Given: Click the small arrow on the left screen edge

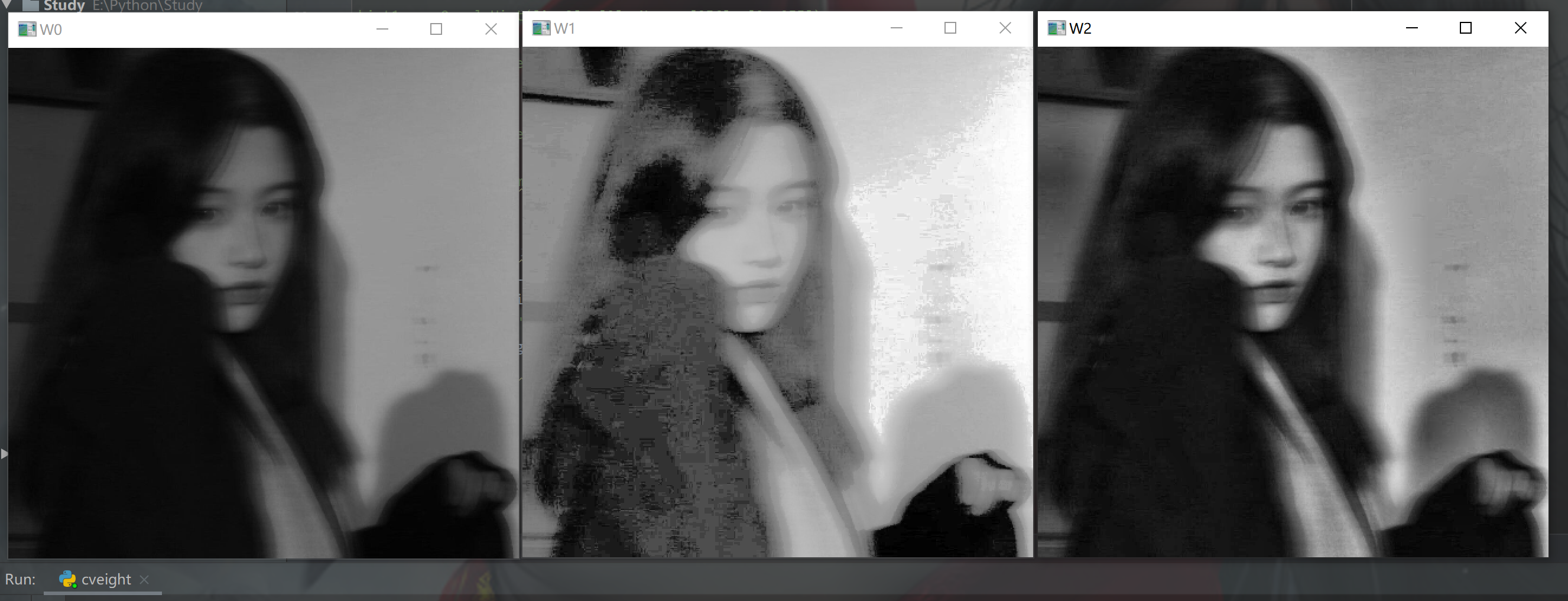Looking at the screenshot, I should click(x=4, y=453).
